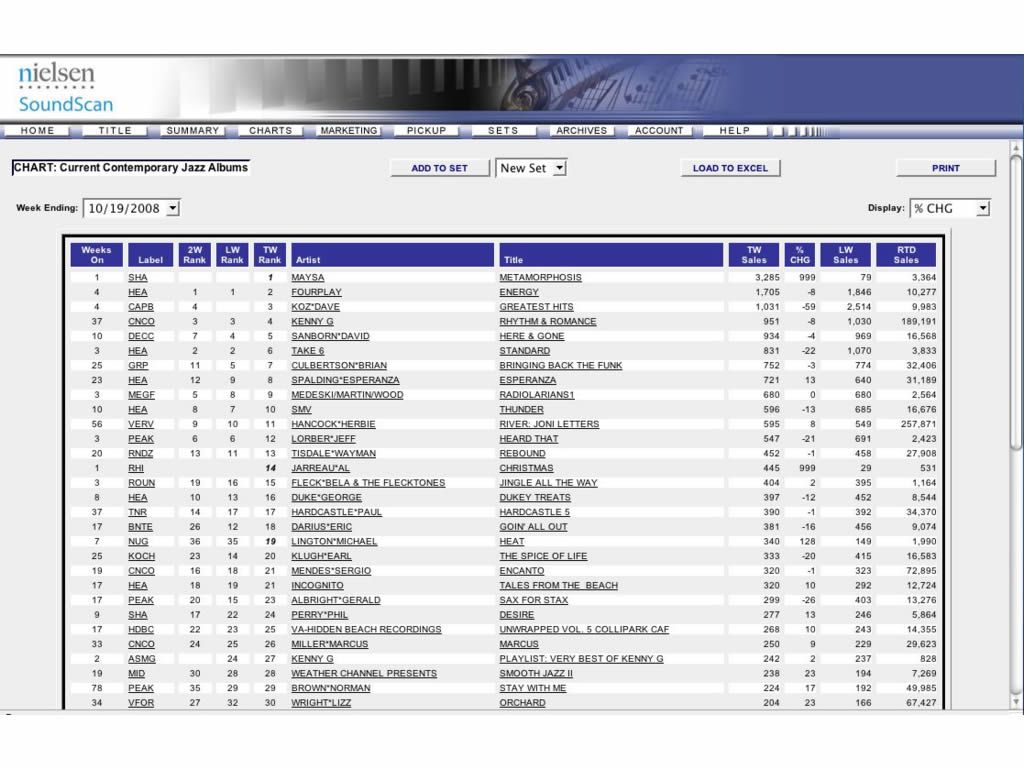Select the HOME navigation item
Image resolution: width=1024 pixels, height=768 pixels.
click(x=38, y=131)
